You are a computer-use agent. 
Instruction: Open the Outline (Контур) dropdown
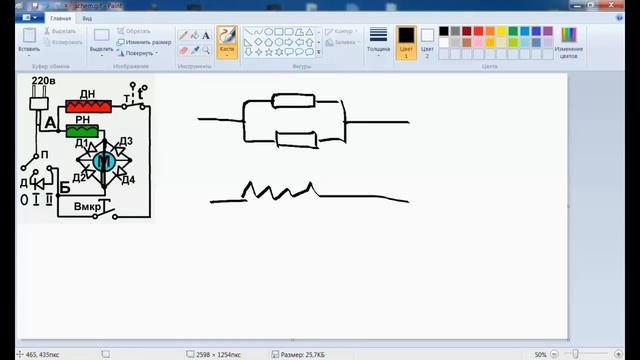point(342,31)
